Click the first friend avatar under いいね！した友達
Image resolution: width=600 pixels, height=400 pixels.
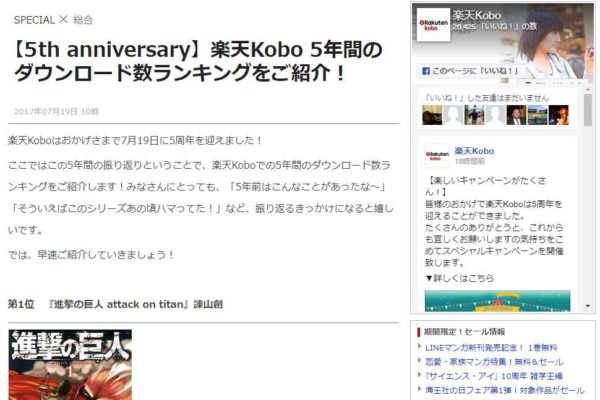pyautogui.click(x=432, y=115)
